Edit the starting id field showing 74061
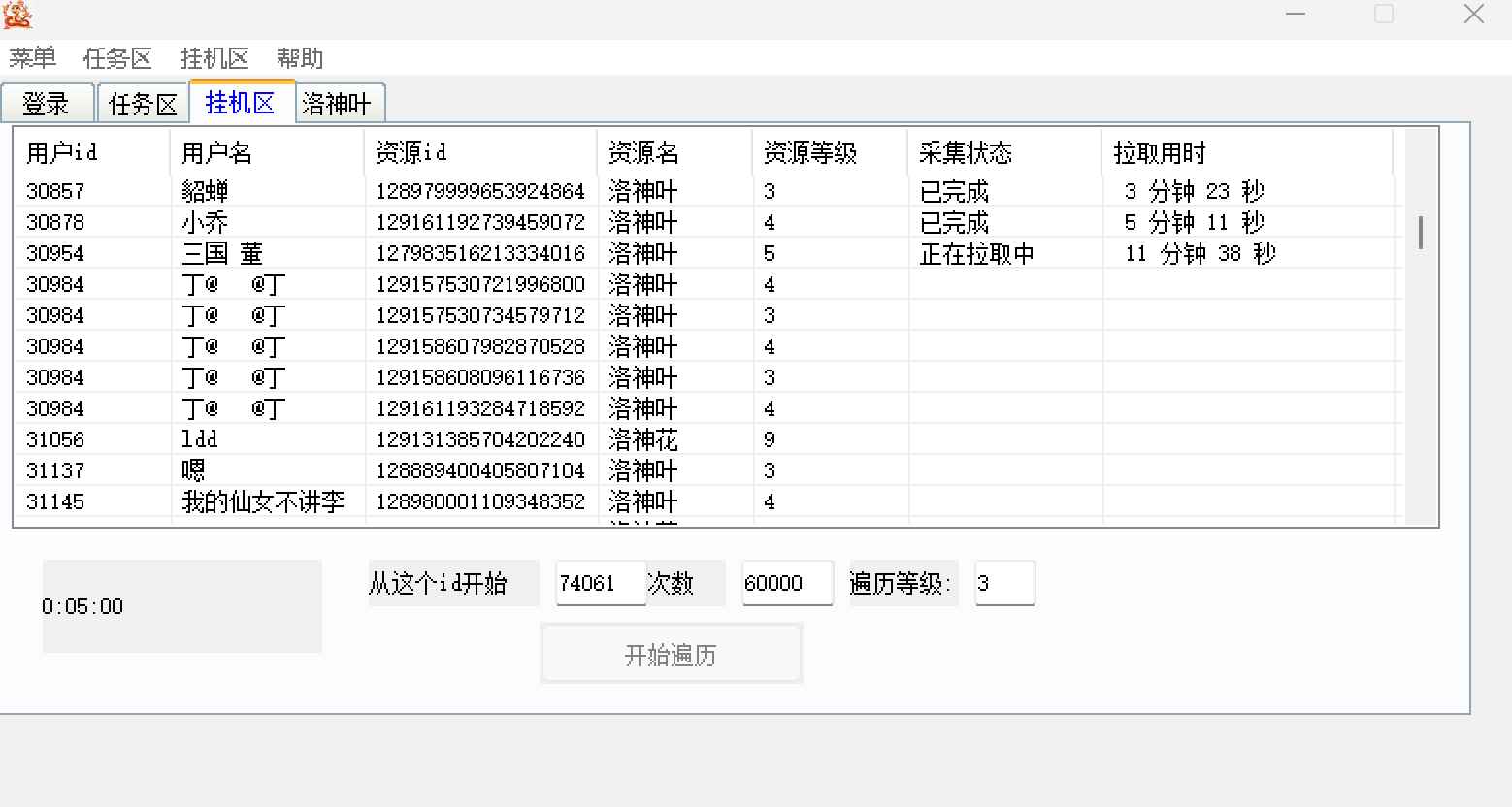 [599, 583]
